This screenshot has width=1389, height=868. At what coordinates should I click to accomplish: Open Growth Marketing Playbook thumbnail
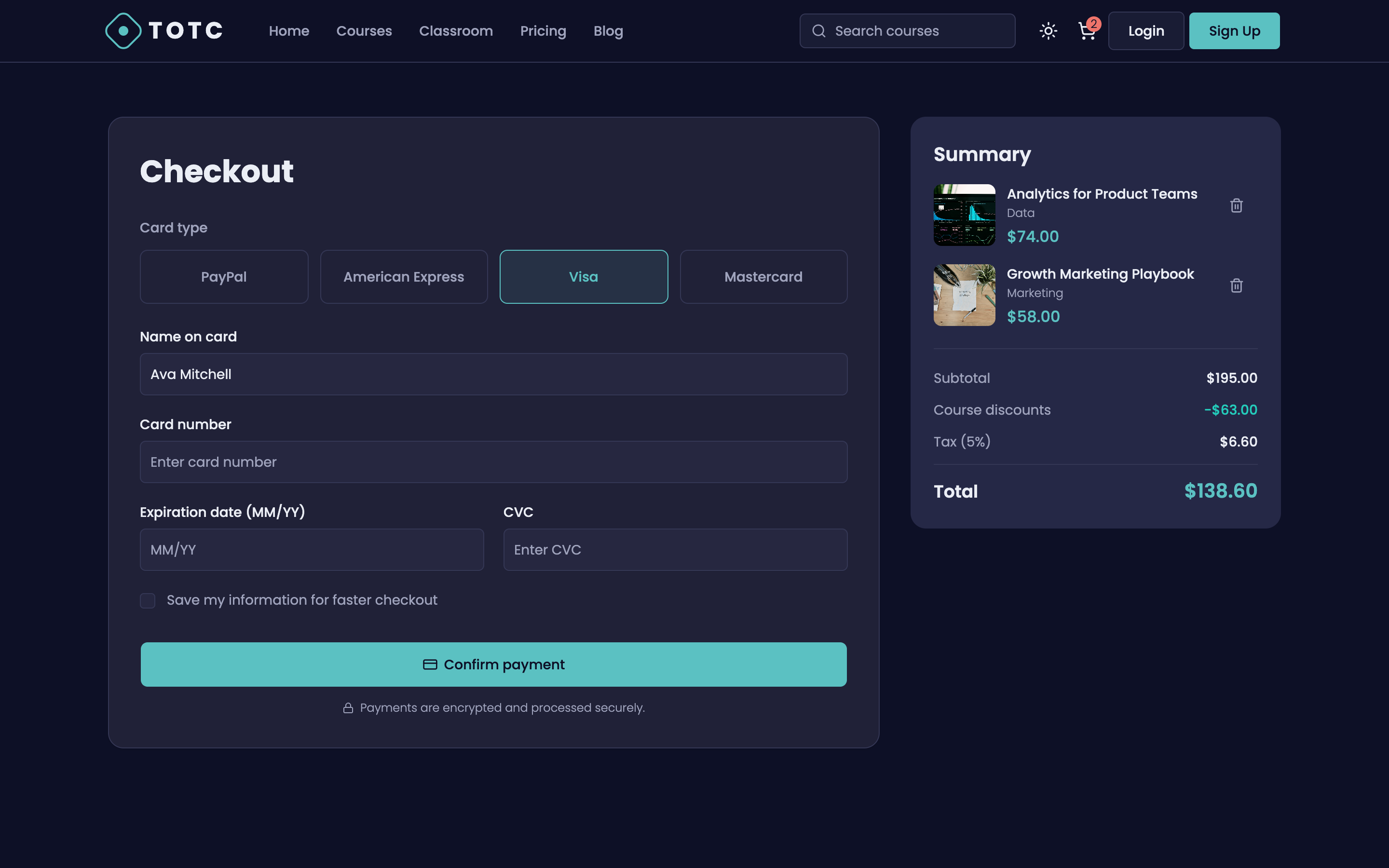tap(964, 295)
